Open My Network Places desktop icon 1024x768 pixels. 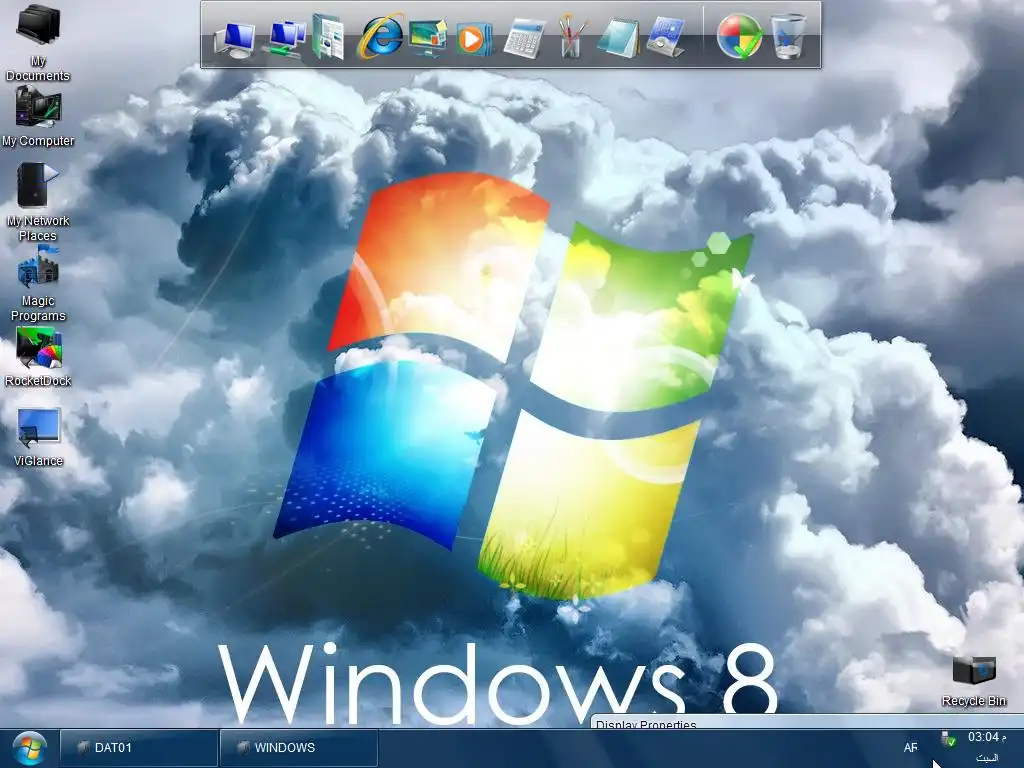[38, 202]
